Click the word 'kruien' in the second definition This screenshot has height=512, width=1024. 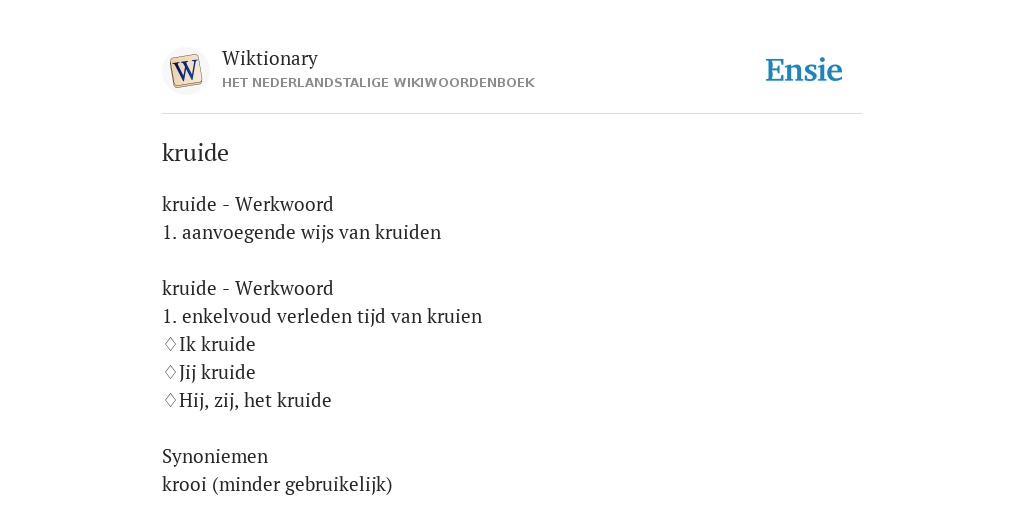[455, 317]
